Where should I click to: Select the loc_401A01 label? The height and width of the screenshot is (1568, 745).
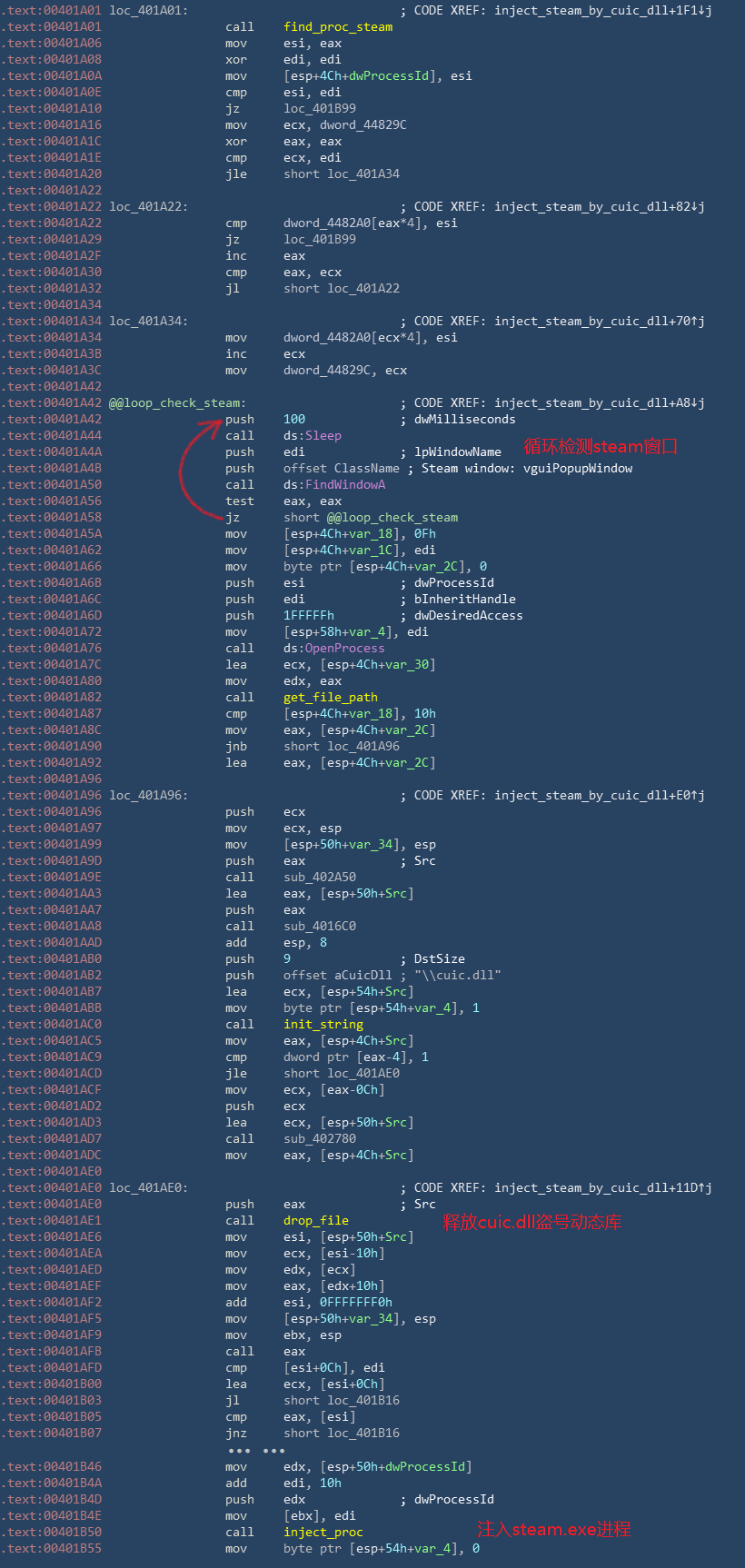click(149, 11)
